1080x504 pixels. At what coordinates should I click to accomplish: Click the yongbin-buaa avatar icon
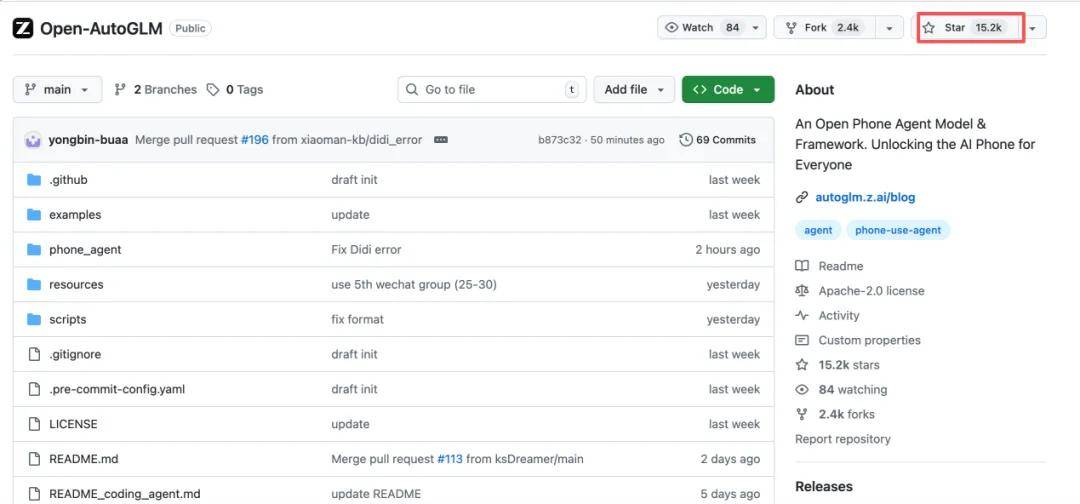(32, 140)
